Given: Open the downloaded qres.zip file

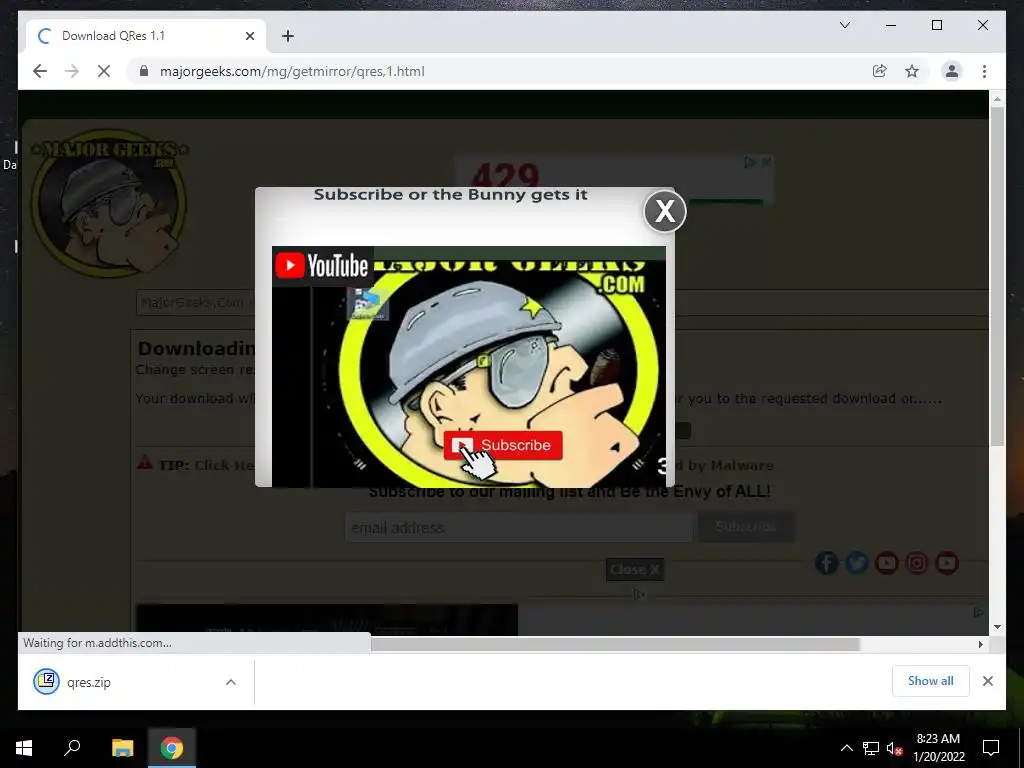Looking at the screenshot, I should (x=88, y=682).
